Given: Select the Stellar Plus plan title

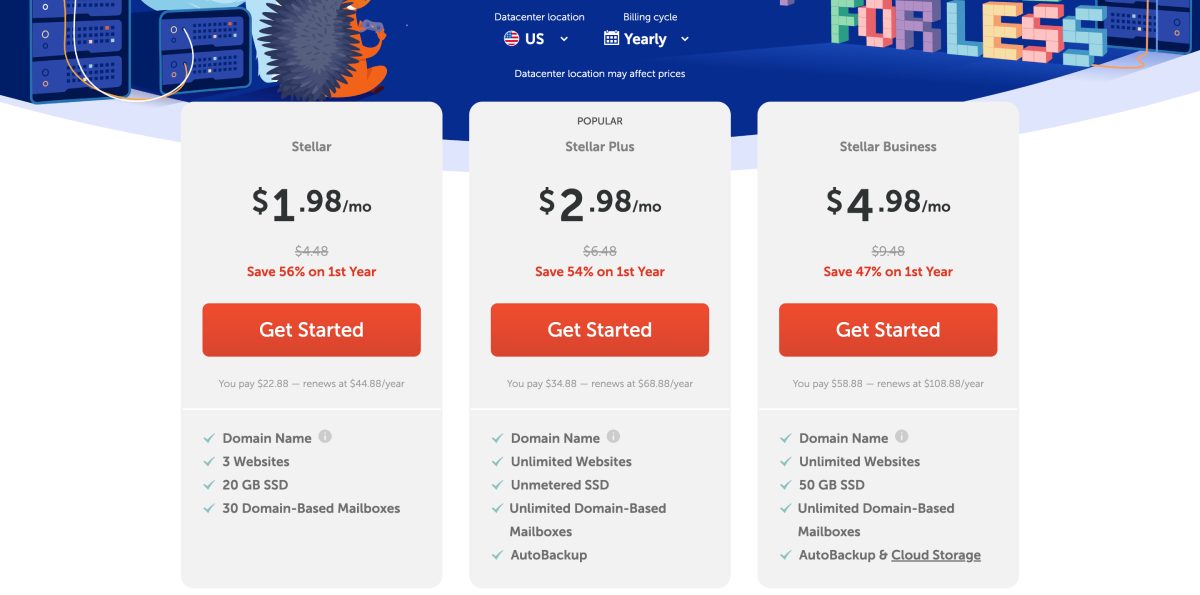Looking at the screenshot, I should pos(600,146).
